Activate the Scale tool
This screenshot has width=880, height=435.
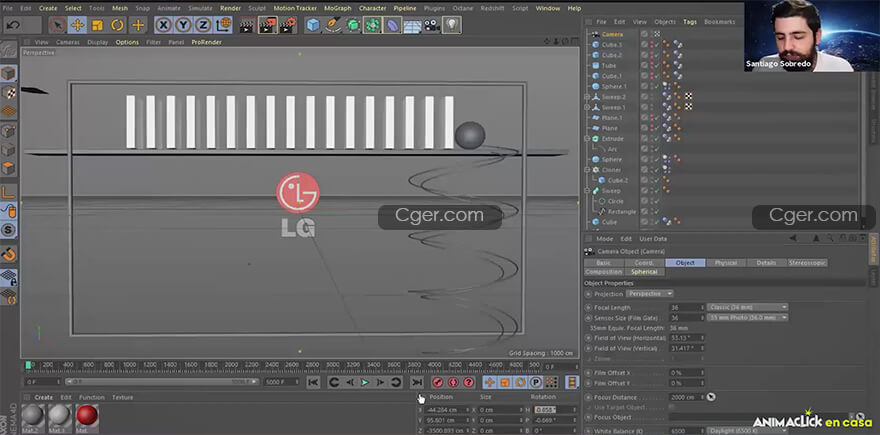tap(98, 25)
